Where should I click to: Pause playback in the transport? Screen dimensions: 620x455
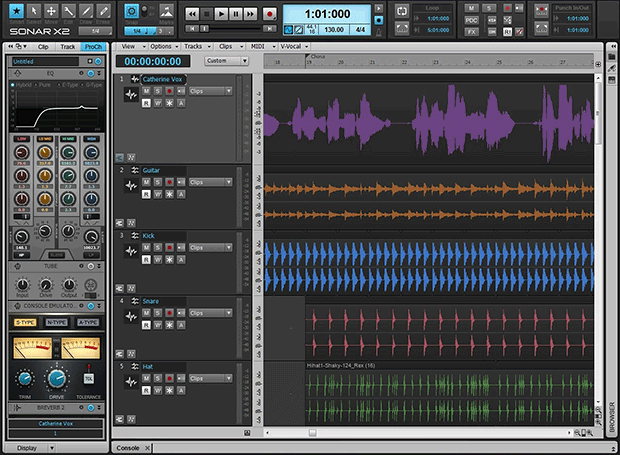(236, 14)
